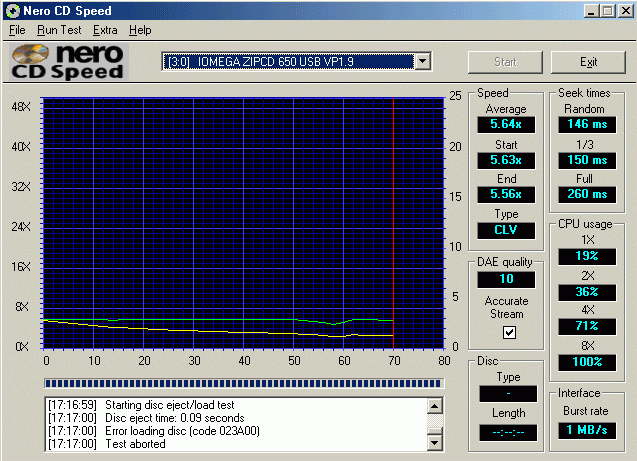This screenshot has height=461, width=637.
Task: Click the log scrollbar thumb
Action: [435, 431]
